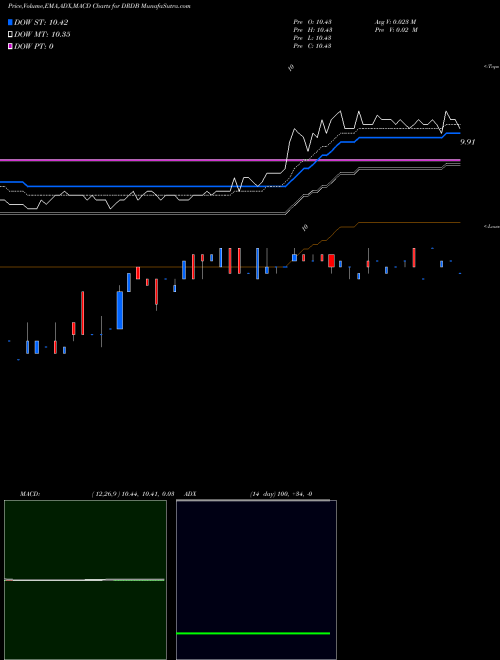Click the MACD '(12,26,9) 10.44, 10.41, 0.03' values
This screenshot has height=660, width=500.
coord(133,494)
